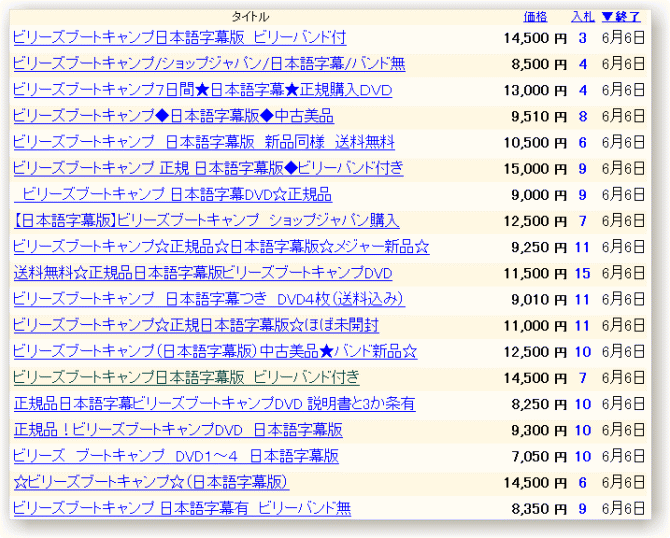This screenshot has width=670, height=538.
Task: Sort listings by 入札 column header
Action: [x=582, y=17]
